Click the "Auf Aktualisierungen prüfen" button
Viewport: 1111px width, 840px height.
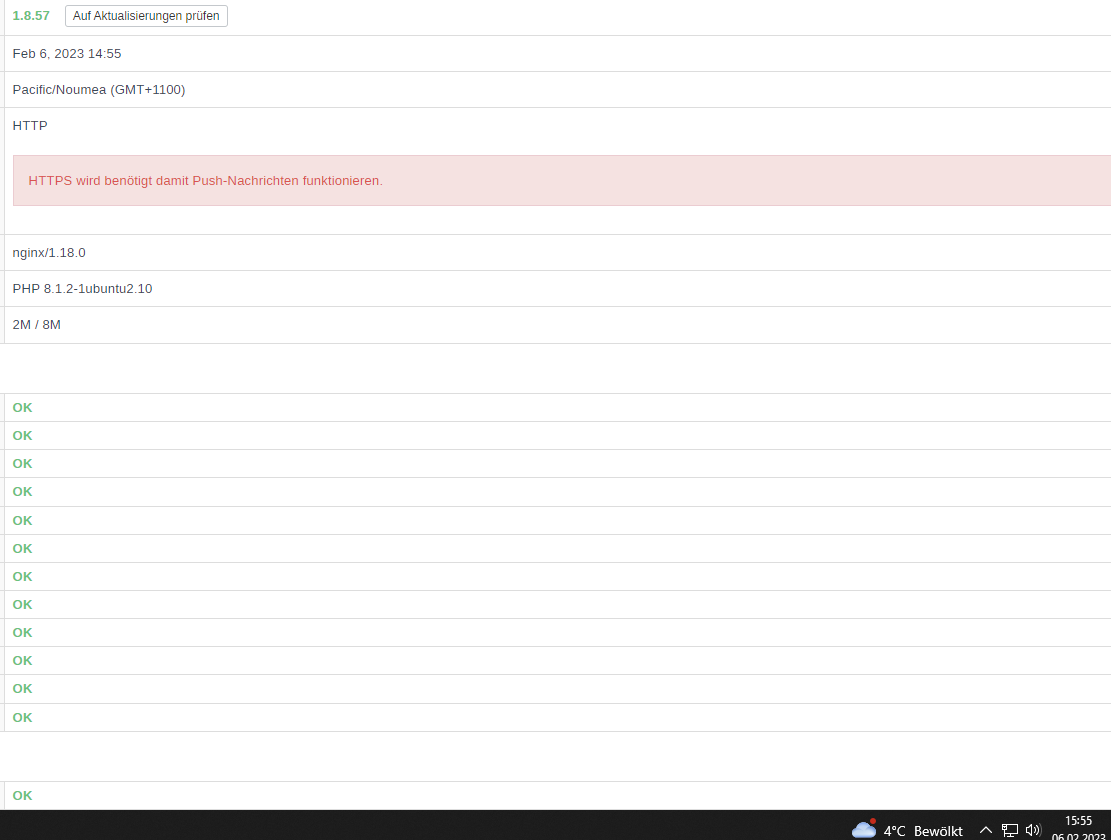coord(146,16)
